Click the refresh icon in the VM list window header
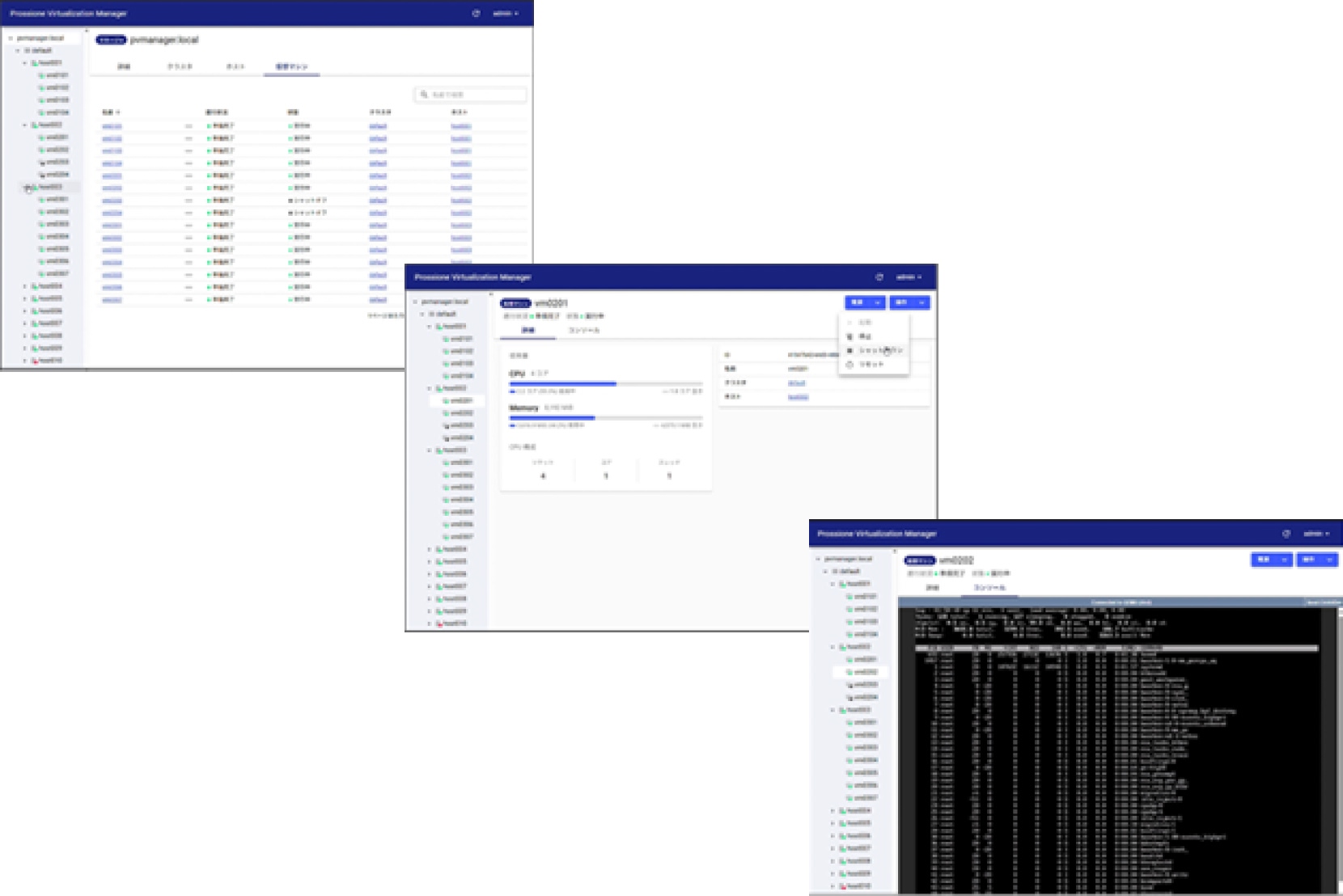This screenshot has width=1343, height=896. 476,14
